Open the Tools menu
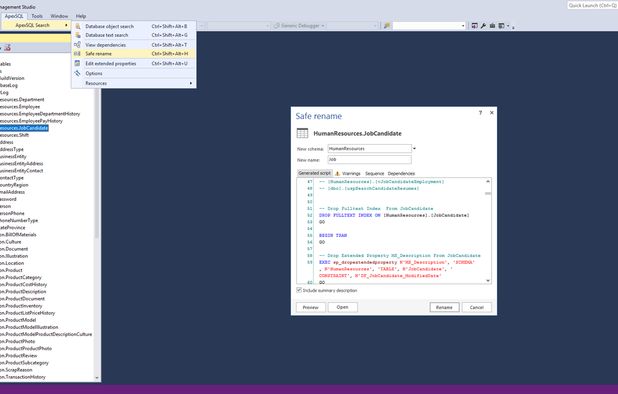The height and width of the screenshot is (394, 618). pyautogui.click(x=37, y=16)
